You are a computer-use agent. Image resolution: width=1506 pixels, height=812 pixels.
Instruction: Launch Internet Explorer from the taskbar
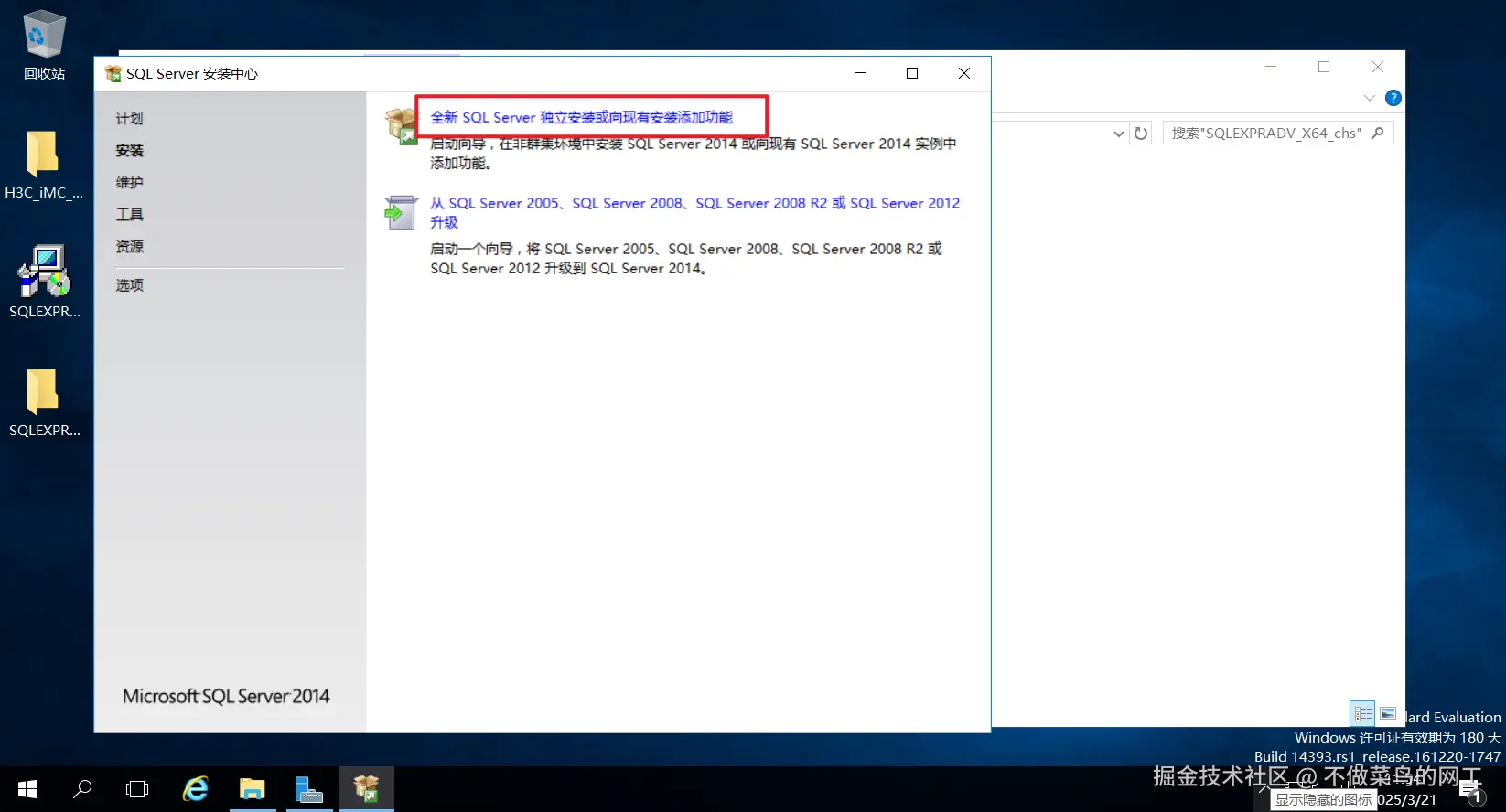(196, 789)
